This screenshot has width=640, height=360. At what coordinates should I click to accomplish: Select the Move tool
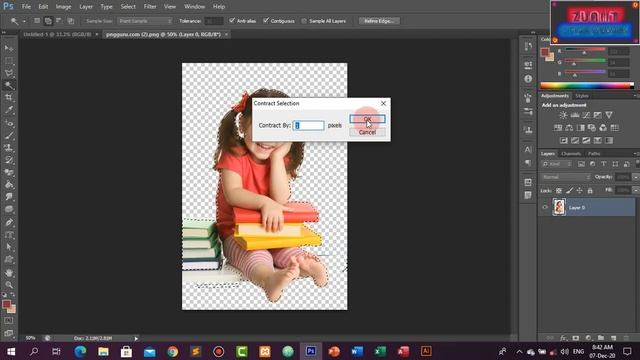coord(9,48)
